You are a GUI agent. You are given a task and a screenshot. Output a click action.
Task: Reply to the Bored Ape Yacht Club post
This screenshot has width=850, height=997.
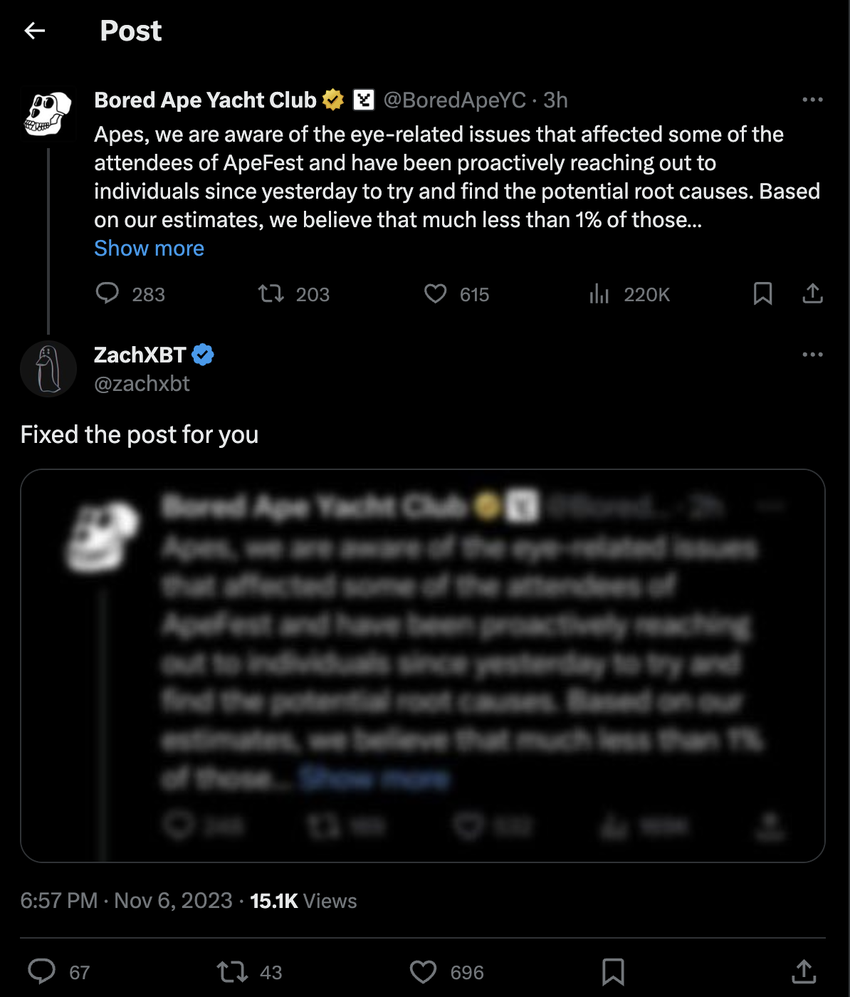[x=108, y=294]
